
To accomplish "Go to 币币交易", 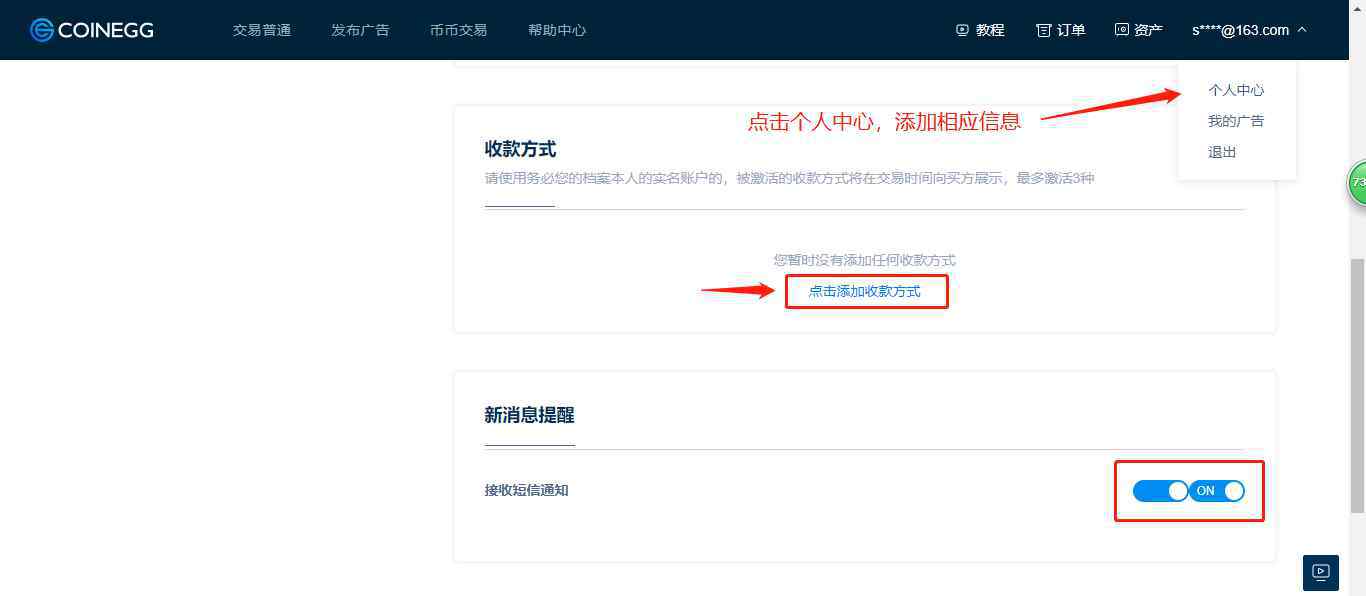I will [x=458, y=30].
